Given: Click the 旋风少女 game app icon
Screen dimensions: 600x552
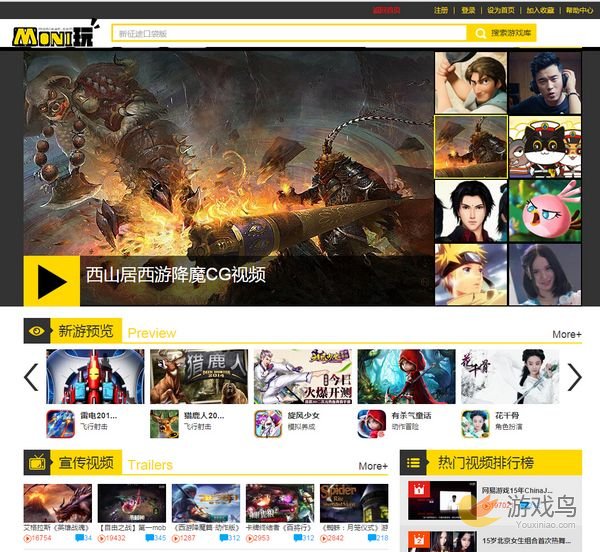Looking at the screenshot, I should (267, 424).
